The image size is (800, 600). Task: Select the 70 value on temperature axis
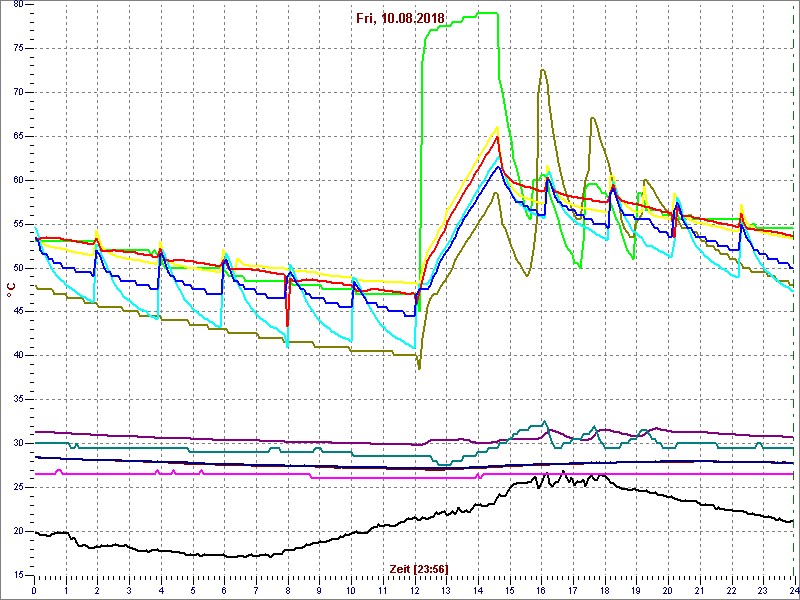(18, 92)
